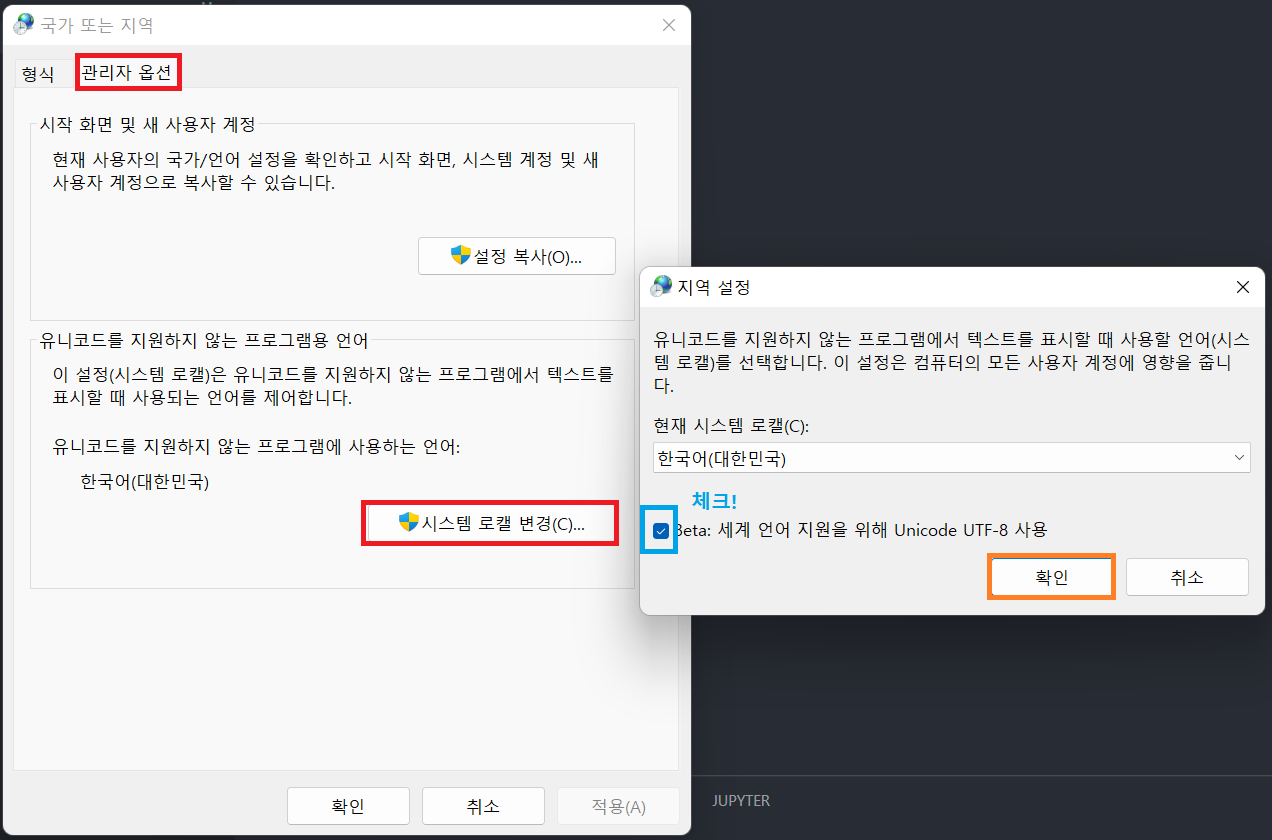Select the 관리자 옵션 tab
1272x840 pixels.
127,73
